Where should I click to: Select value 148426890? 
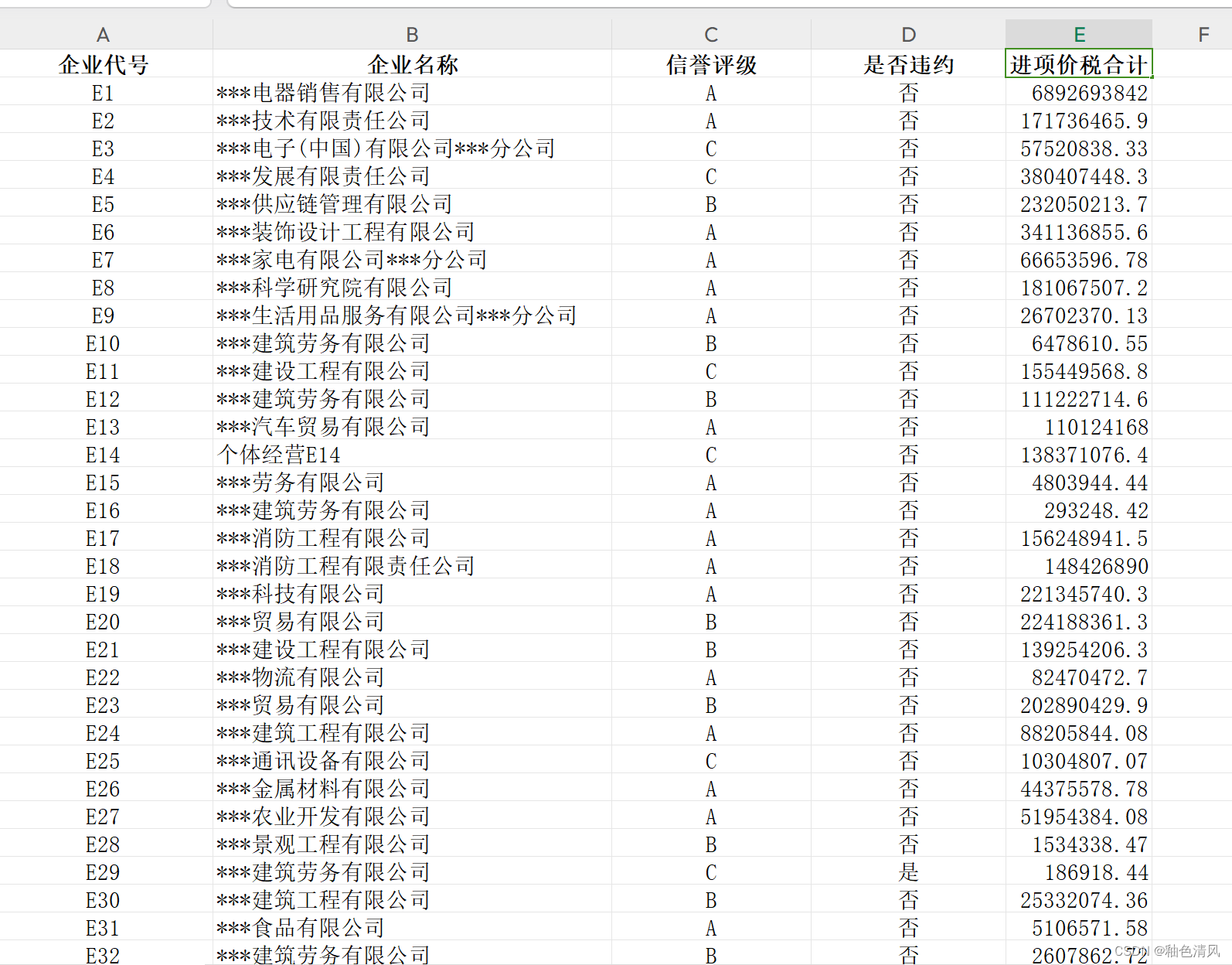[1079, 566]
